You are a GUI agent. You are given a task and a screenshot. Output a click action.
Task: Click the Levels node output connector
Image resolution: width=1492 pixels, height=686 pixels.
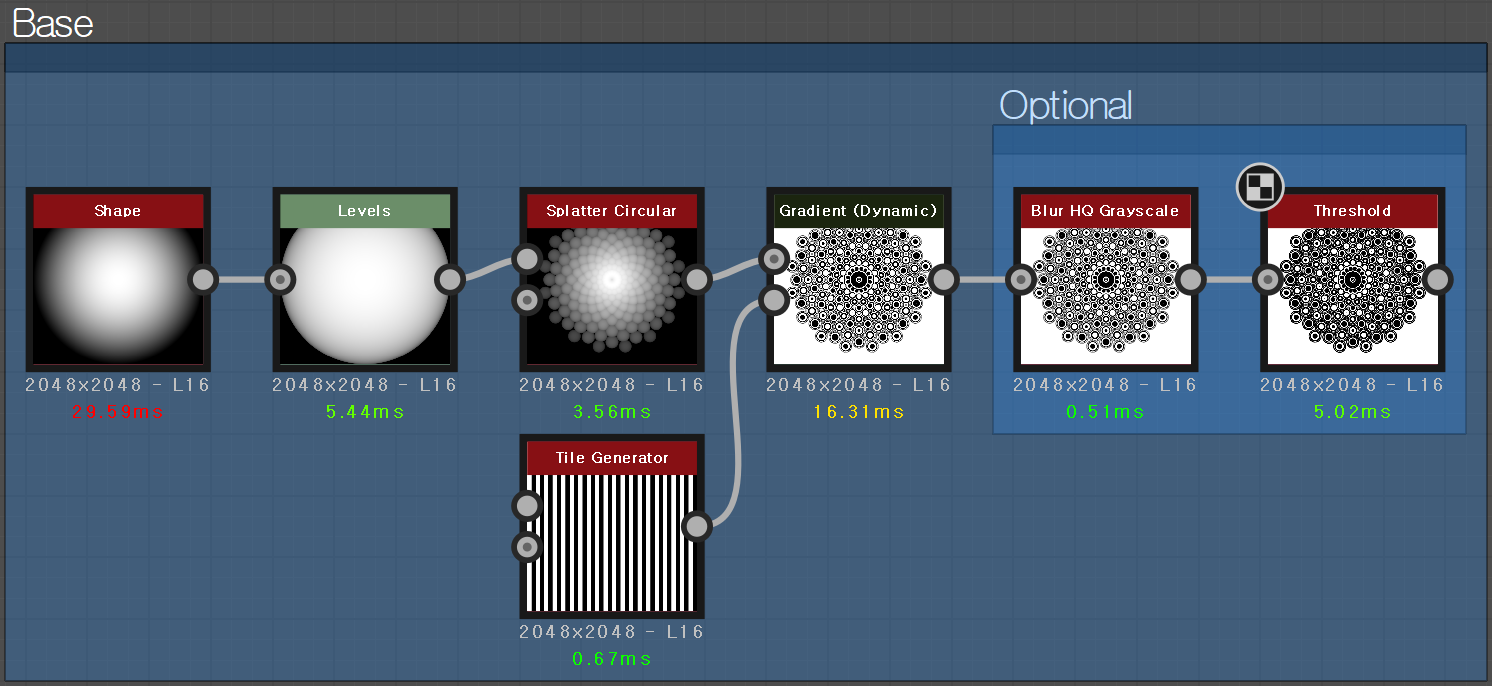point(451,280)
